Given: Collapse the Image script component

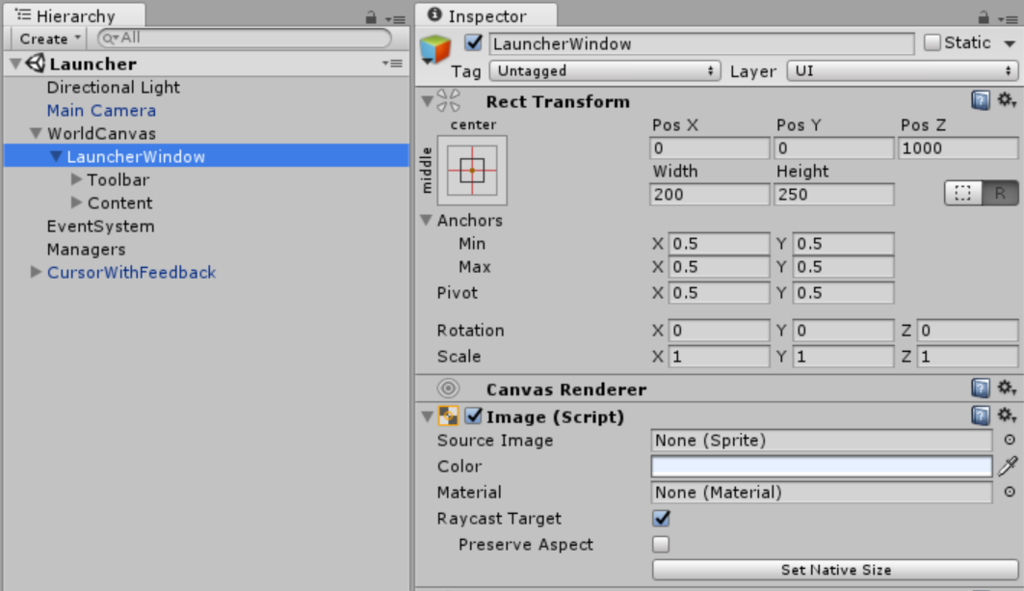Looking at the screenshot, I should 427,416.
